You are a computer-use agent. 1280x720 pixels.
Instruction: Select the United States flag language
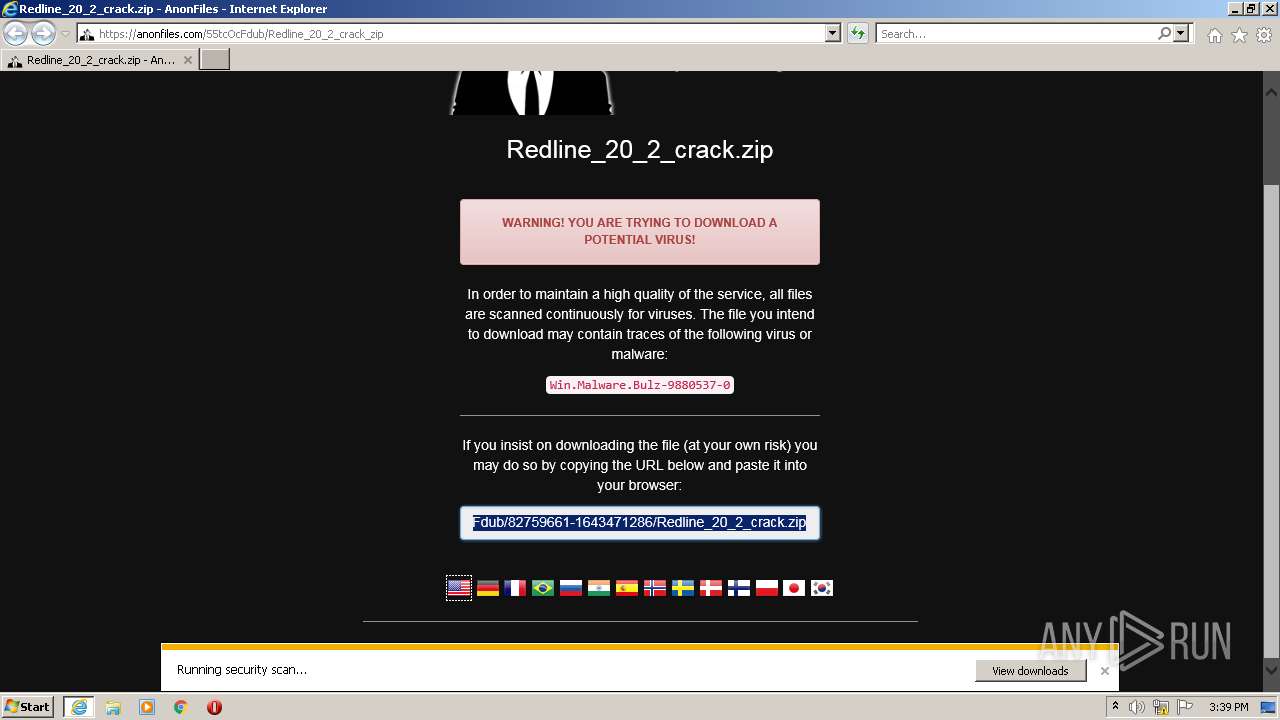pyautogui.click(x=459, y=588)
